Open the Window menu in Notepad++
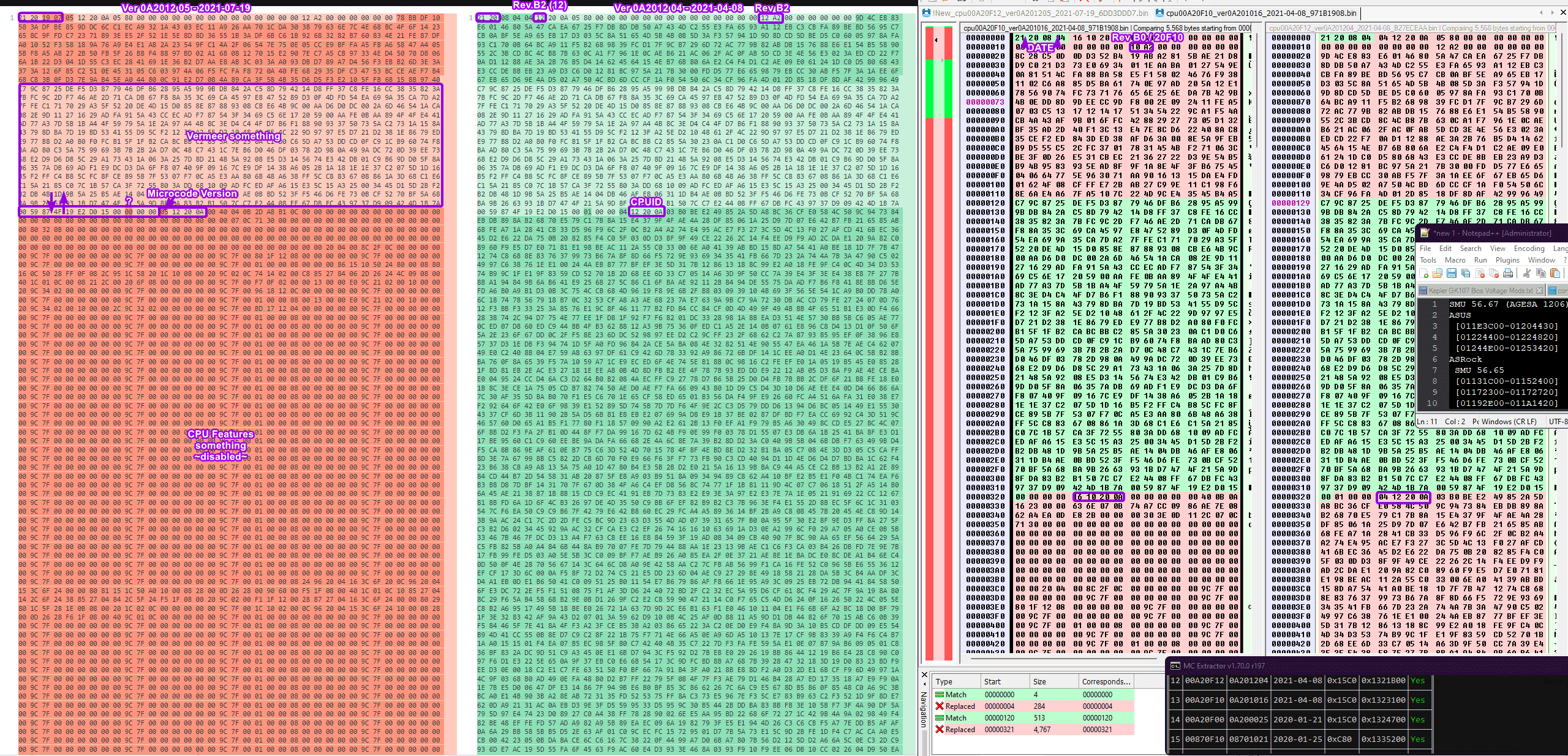Image resolution: width=1568 pixels, height=756 pixels. click(1542, 260)
